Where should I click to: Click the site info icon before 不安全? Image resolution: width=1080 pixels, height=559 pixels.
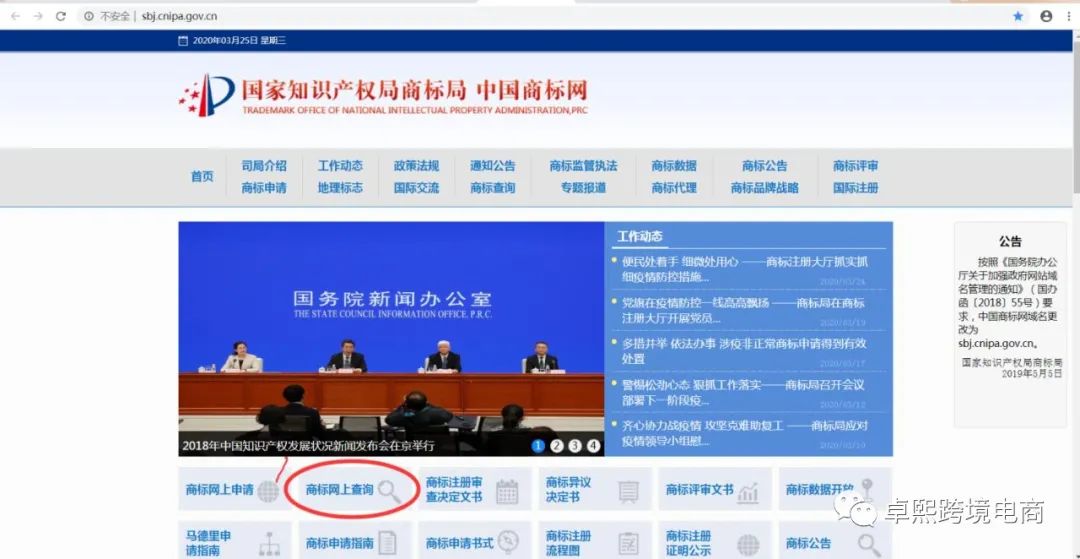pos(90,16)
